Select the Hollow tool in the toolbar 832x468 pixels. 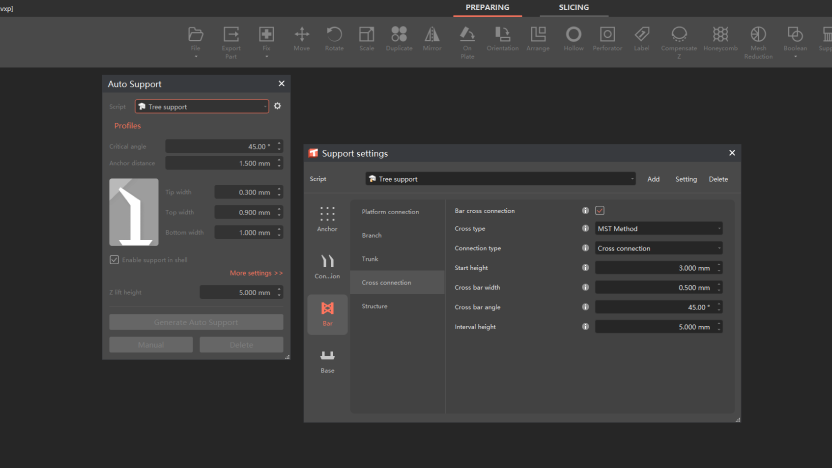573,39
